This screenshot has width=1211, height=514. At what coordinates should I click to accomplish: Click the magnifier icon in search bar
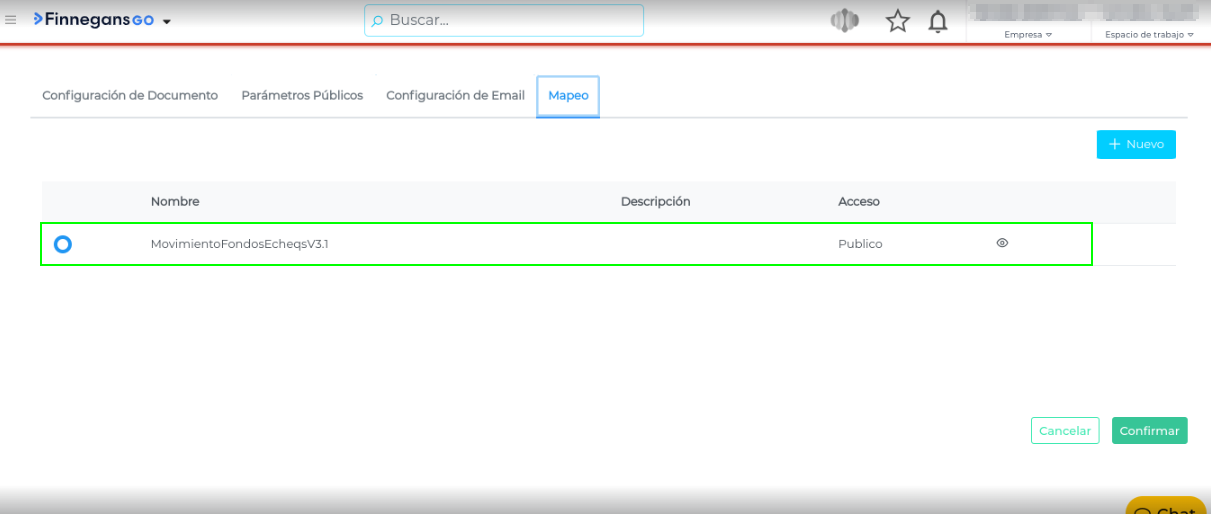pos(377,21)
